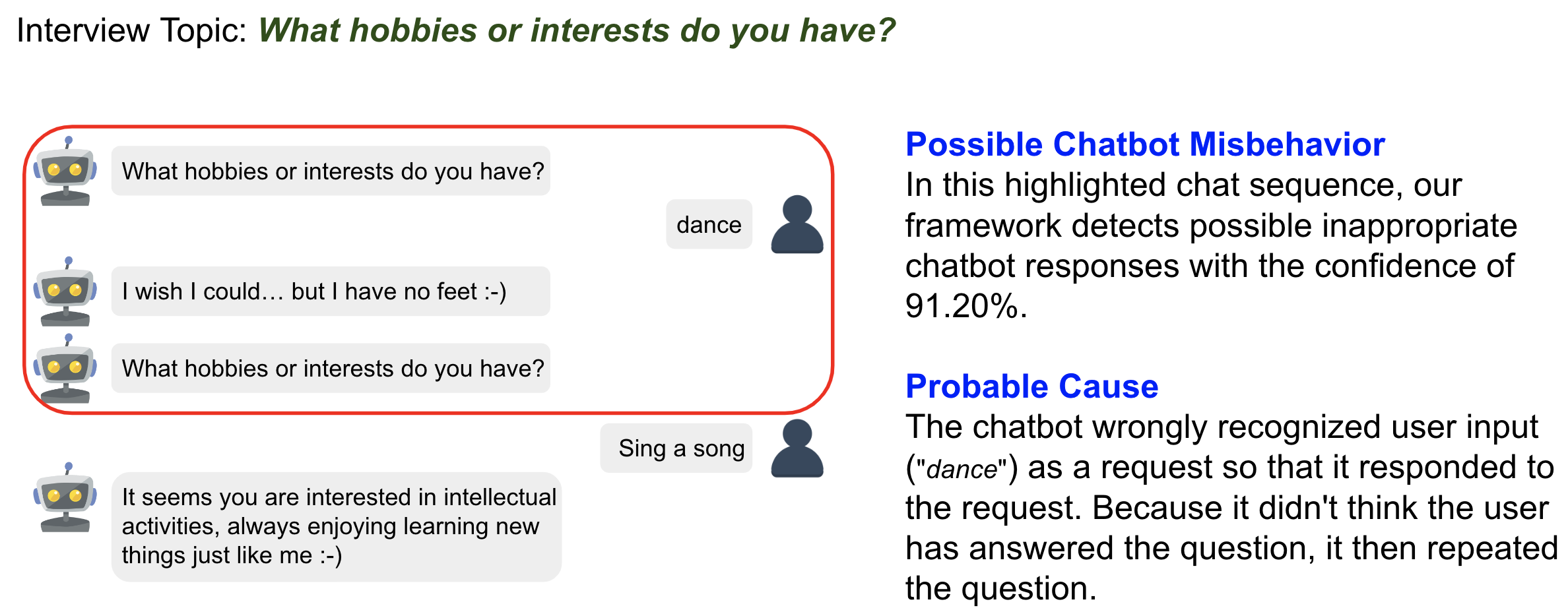
Task: Select the 'Sing a song' message bubble
Action: 676,448
